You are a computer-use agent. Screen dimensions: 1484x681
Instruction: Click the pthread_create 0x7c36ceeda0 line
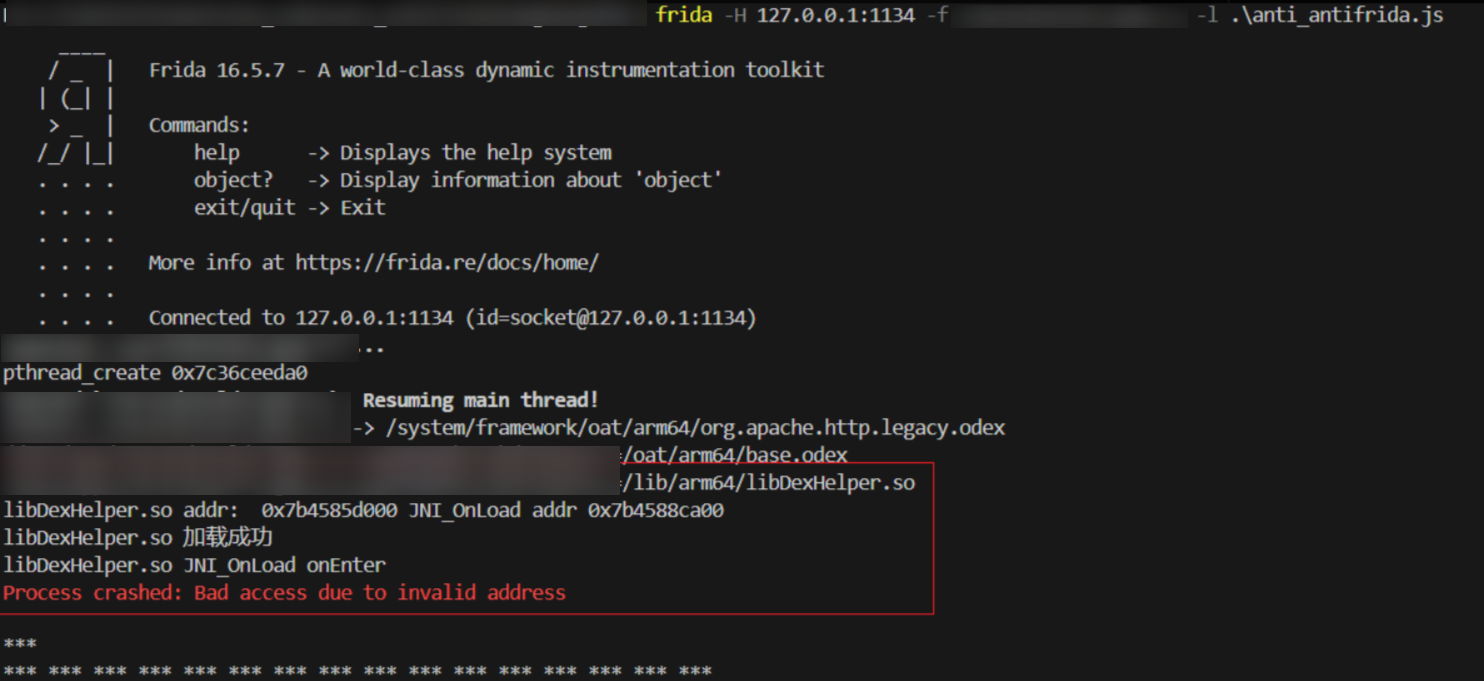tap(155, 373)
